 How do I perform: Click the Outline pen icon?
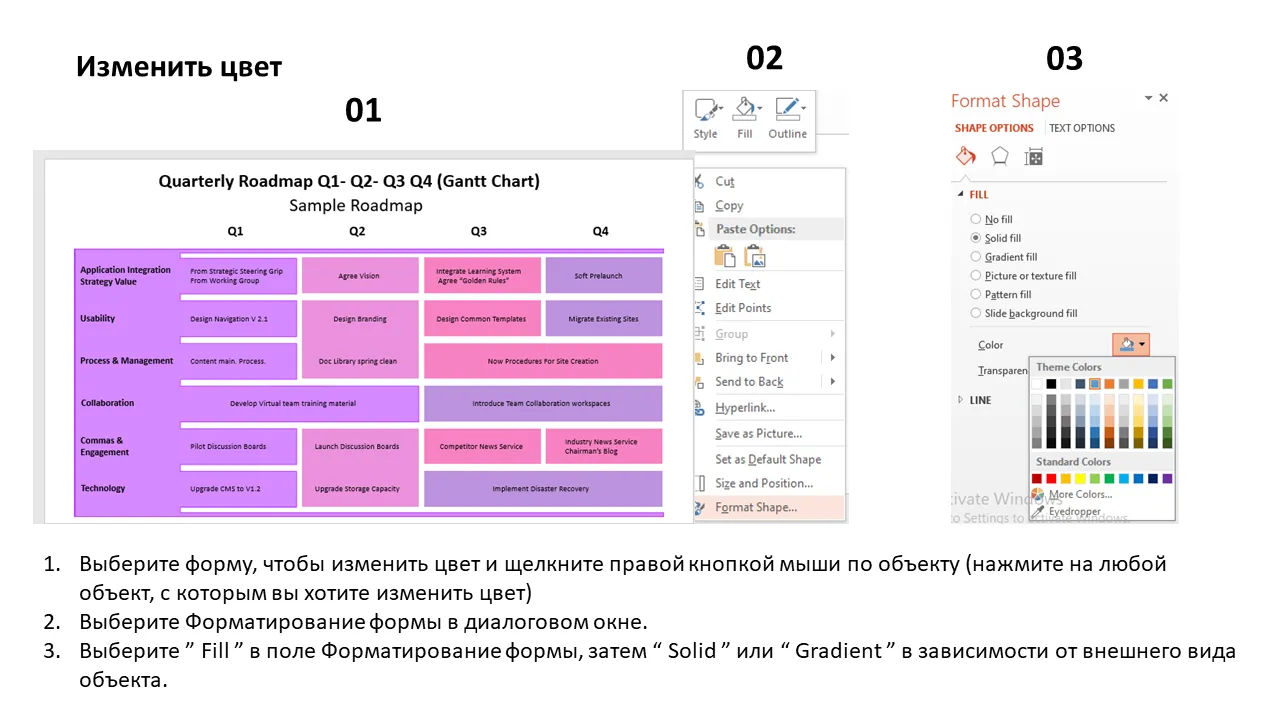787,111
